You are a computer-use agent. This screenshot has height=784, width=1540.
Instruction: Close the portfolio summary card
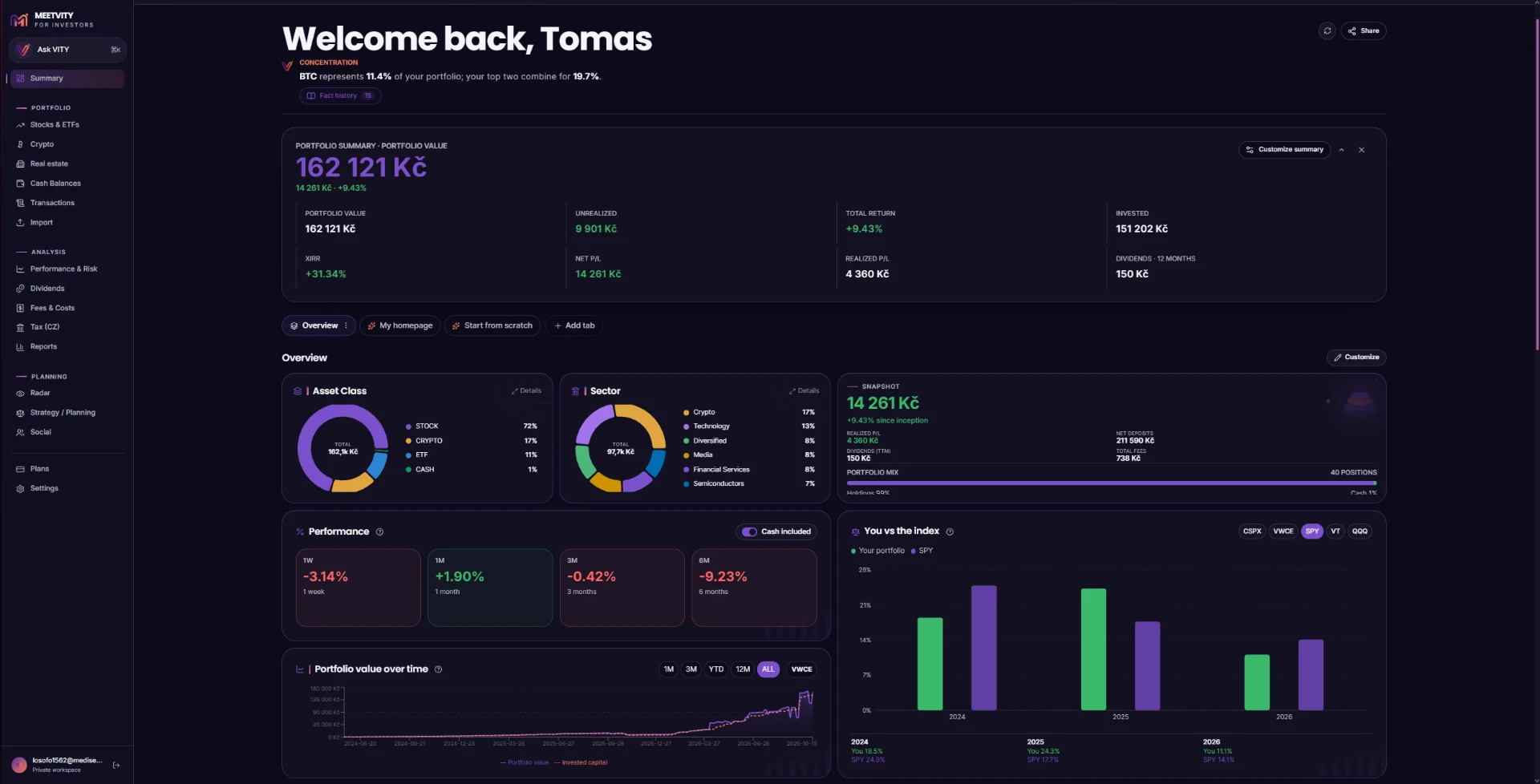click(1361, 150)
